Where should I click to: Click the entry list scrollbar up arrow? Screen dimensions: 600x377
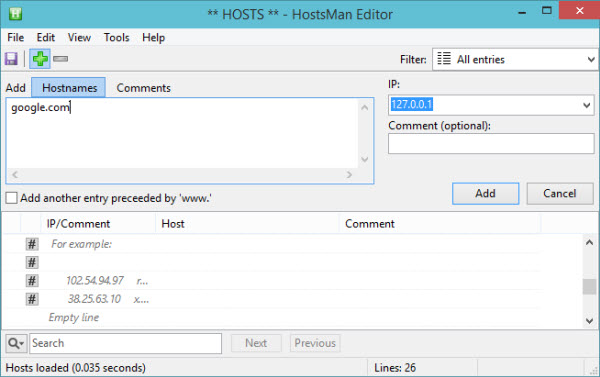click(589, 242)
